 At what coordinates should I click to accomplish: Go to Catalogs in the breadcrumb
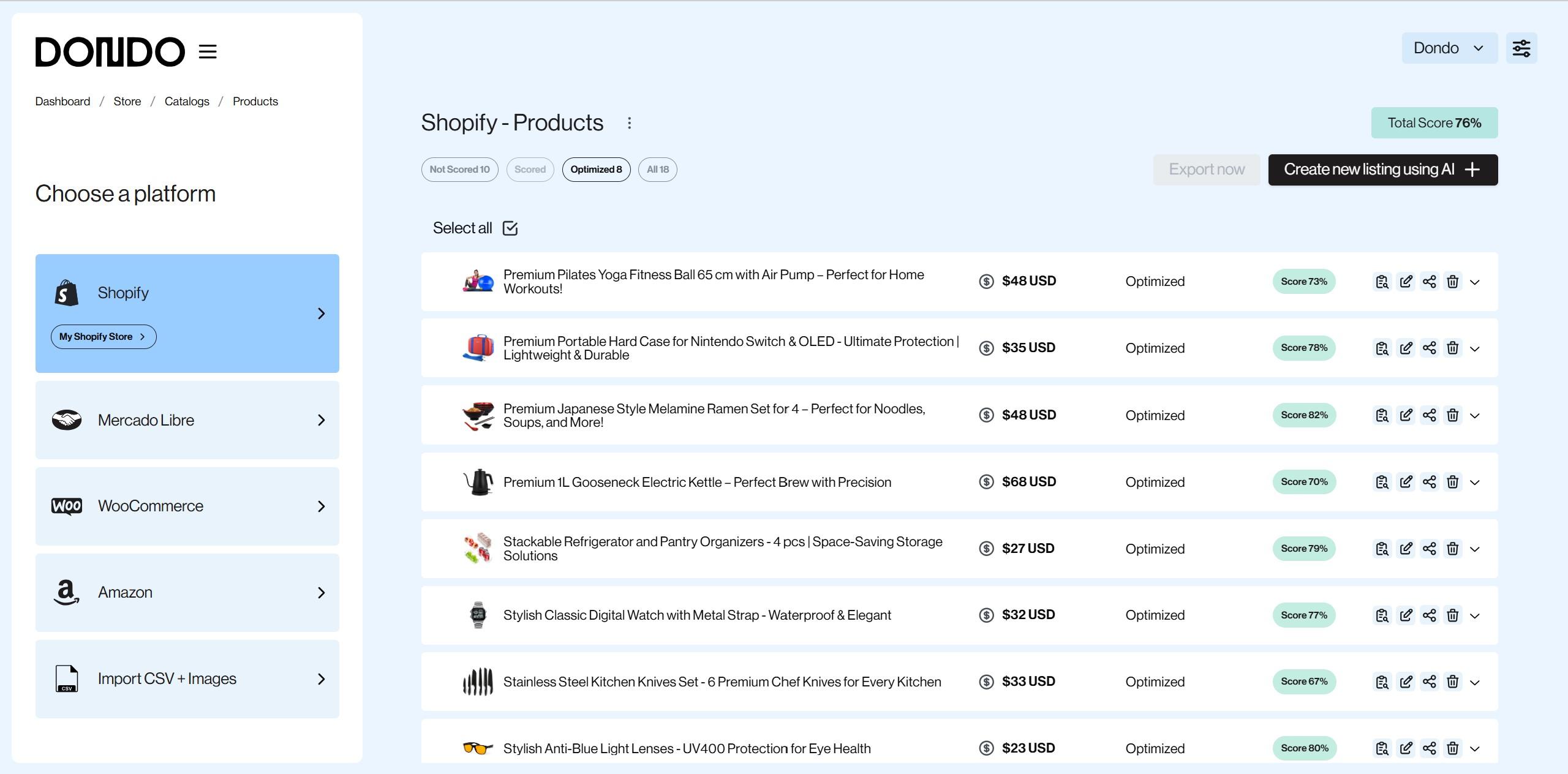(x=187, y=102)
